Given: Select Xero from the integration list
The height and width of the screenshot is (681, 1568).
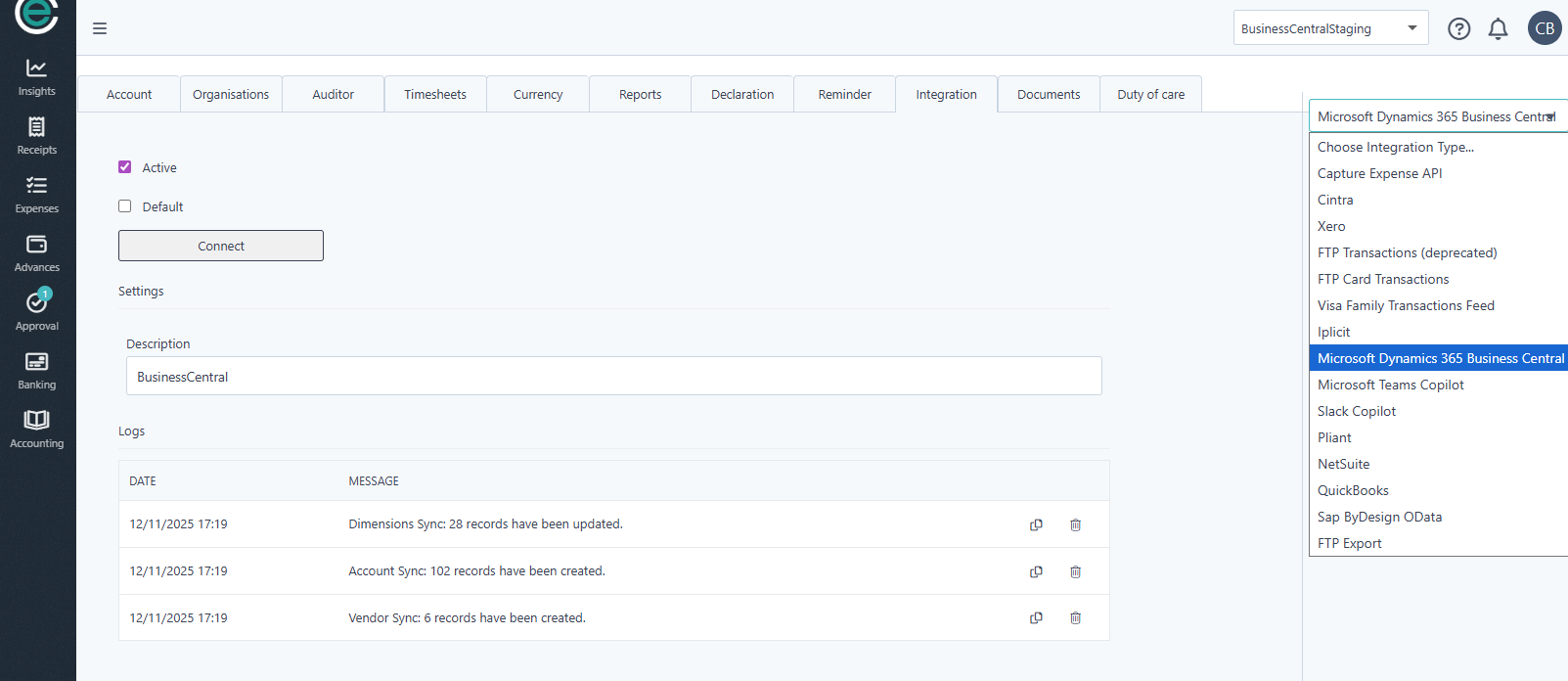Looking at the screenshot, I should point(1438,226).
